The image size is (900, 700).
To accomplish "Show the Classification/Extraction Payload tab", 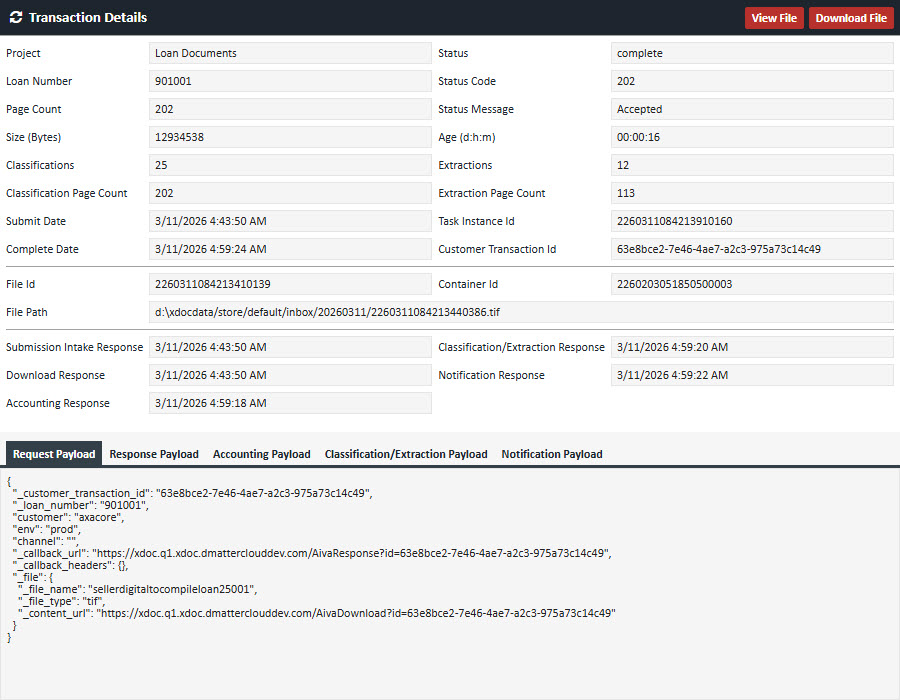I will coord(406,454).
